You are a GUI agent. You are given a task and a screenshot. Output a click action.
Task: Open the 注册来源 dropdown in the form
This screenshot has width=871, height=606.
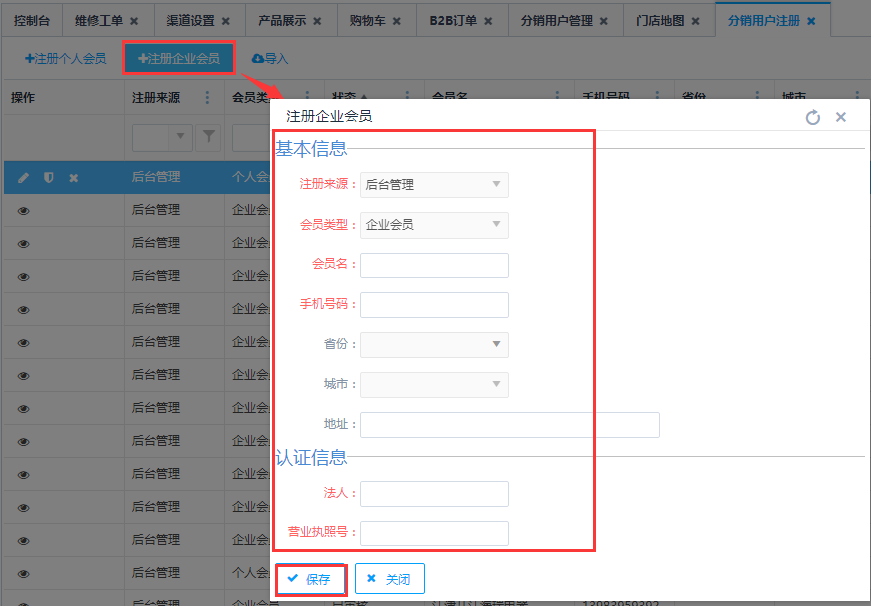pyautogui.click(x=434, y=185)
